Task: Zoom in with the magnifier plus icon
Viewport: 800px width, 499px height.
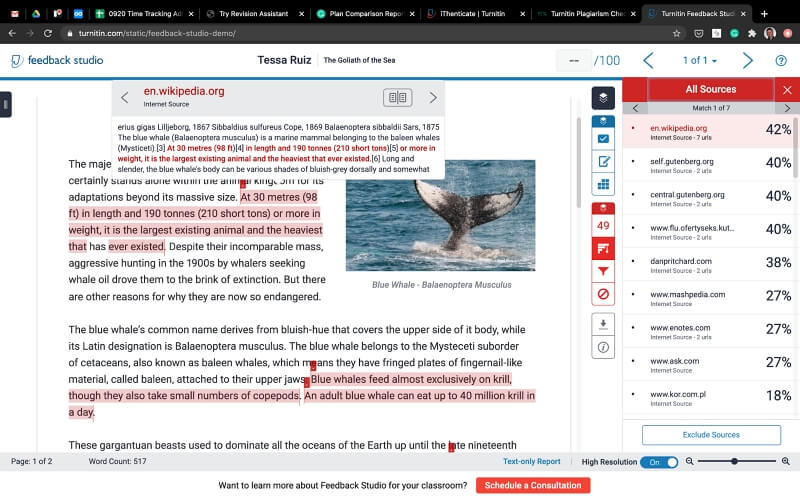Action: [786, 461]
